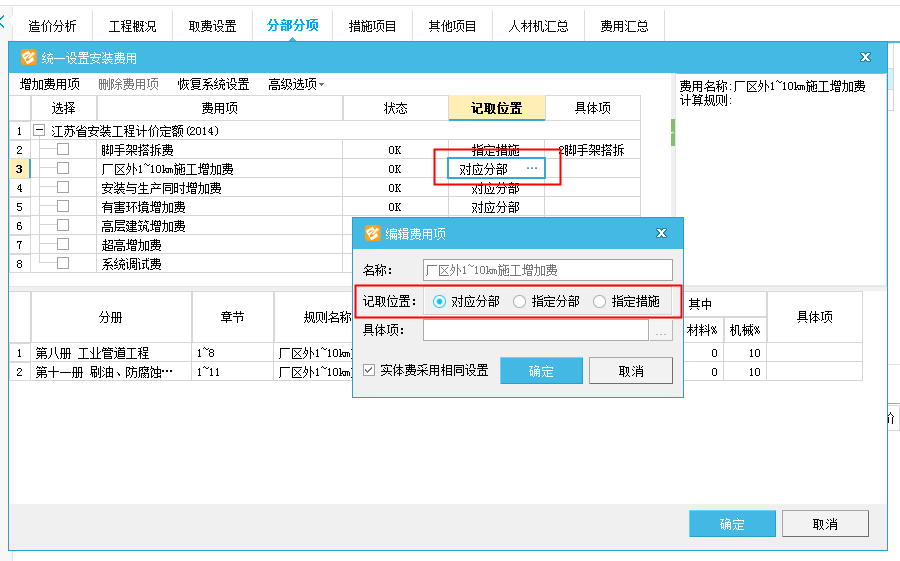Click 增加费用项 in the toolbar
900x561 pixels.
point(50,85)
